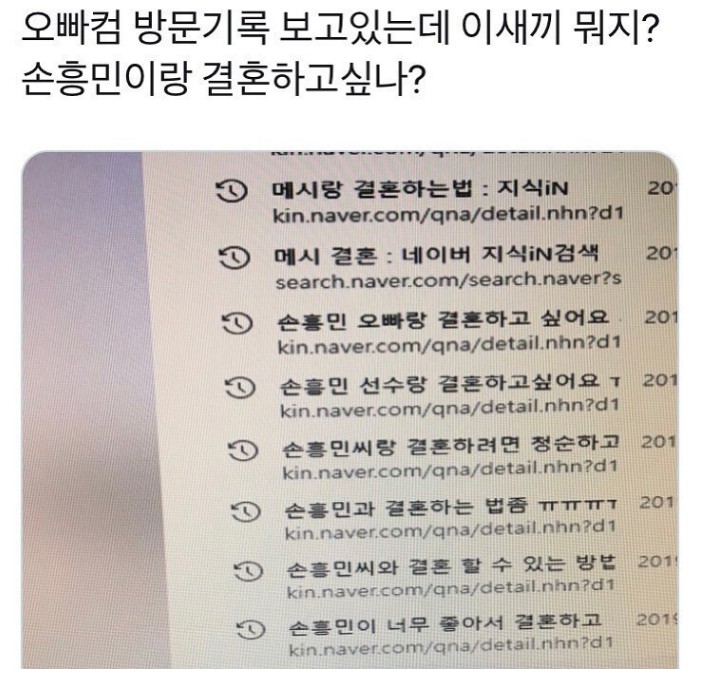Click history icon beside 손흥민과 결혼하는 법좀
This screenshot has width=704, height=681.
tap(246, 512)
